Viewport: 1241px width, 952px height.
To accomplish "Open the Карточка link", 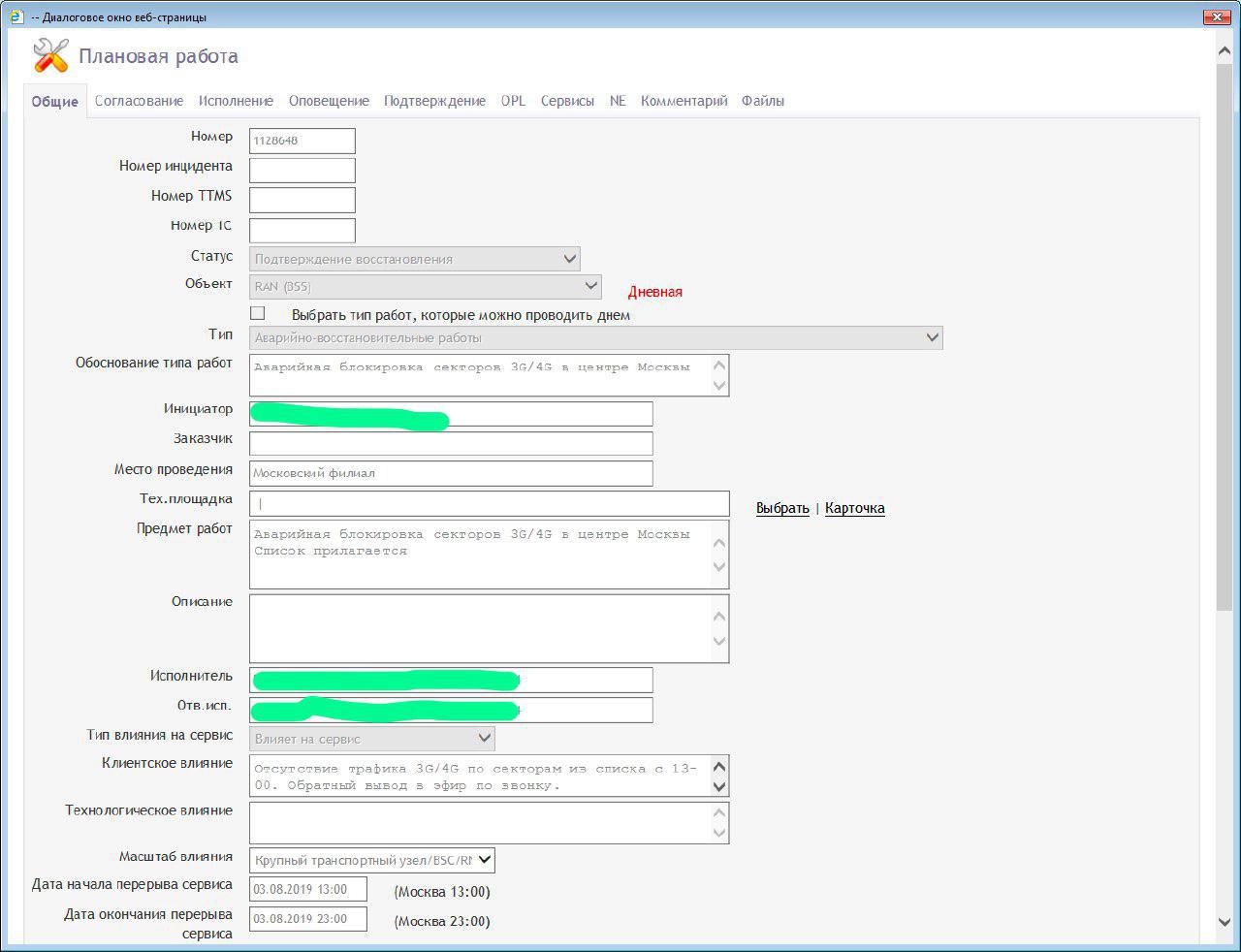I will click(x=854, y=508).
